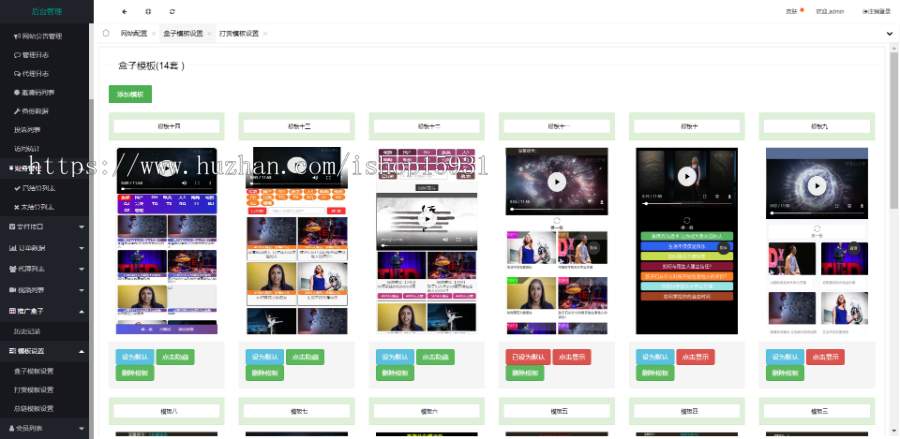Click the main page vertical scrollbar
This screenshot has width=900, height=439.
[x=894, y=131]
